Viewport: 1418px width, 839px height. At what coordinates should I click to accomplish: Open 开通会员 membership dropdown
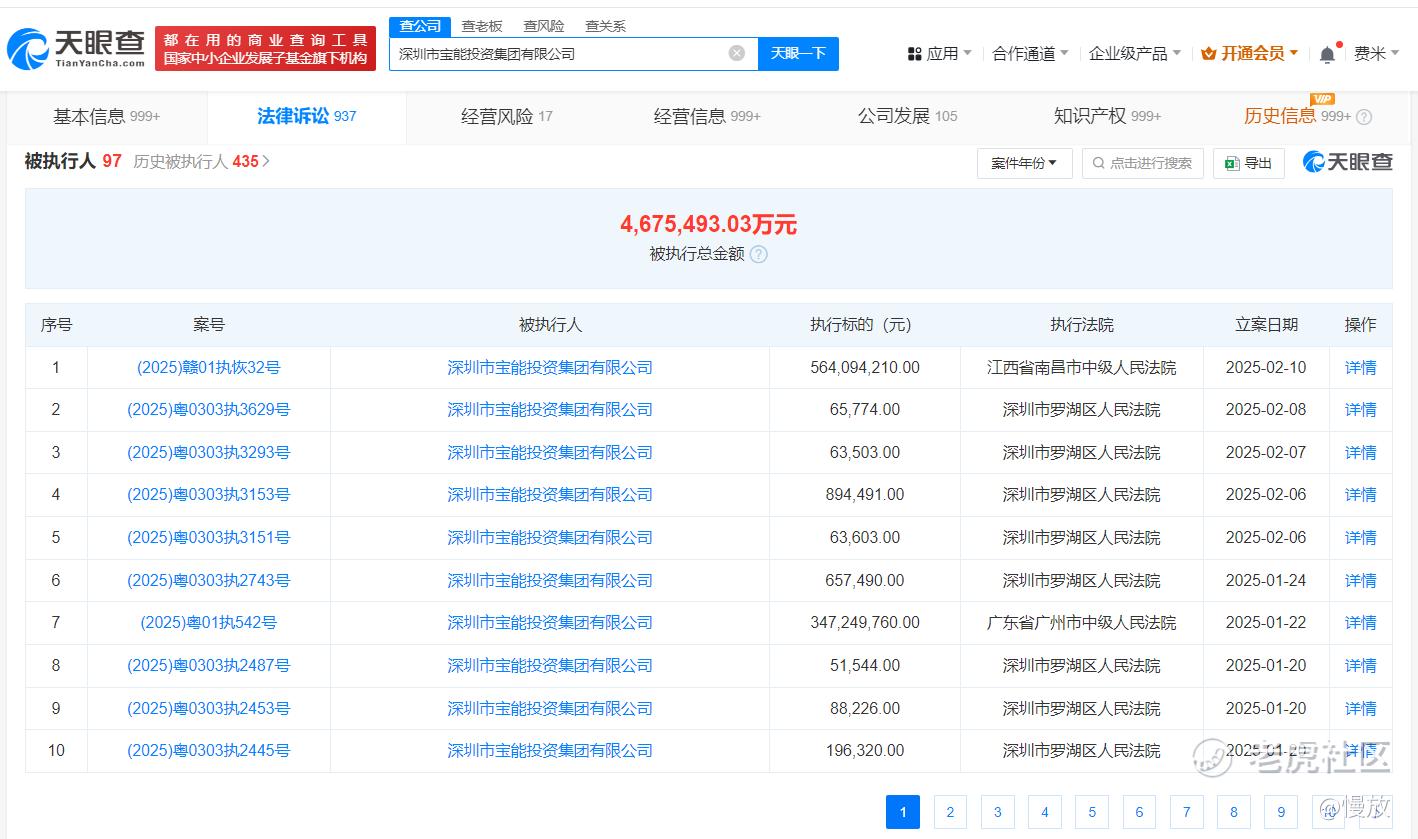1249,54
